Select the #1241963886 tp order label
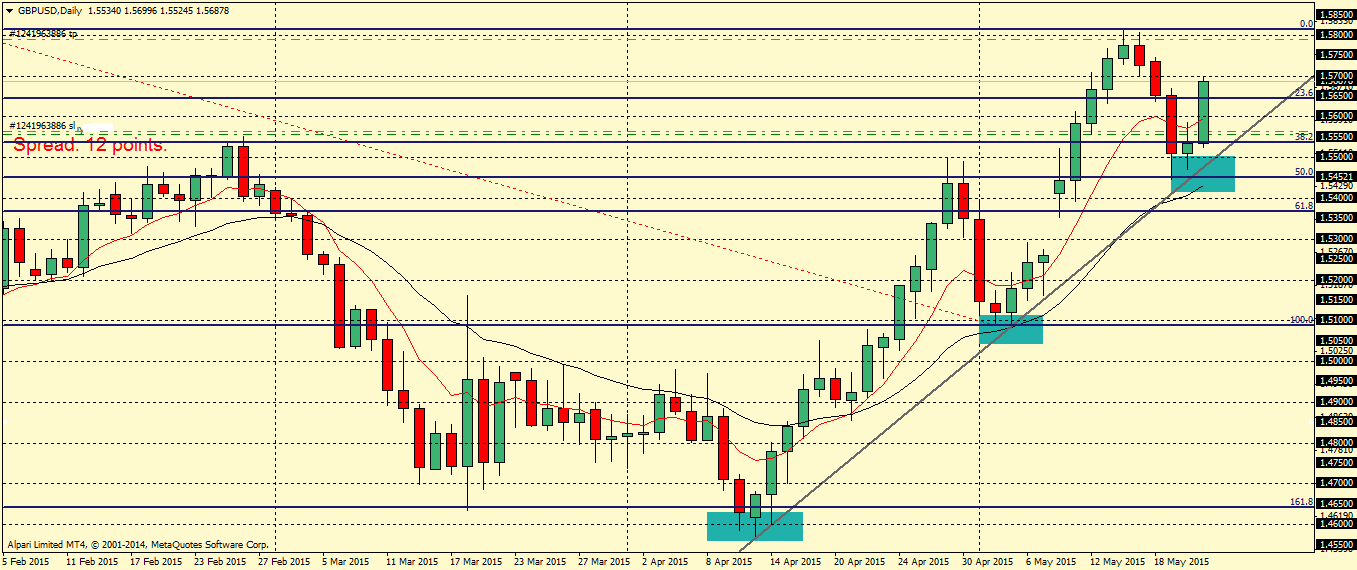The height and width of the screenshot is (570, 1357). [43, 33]
